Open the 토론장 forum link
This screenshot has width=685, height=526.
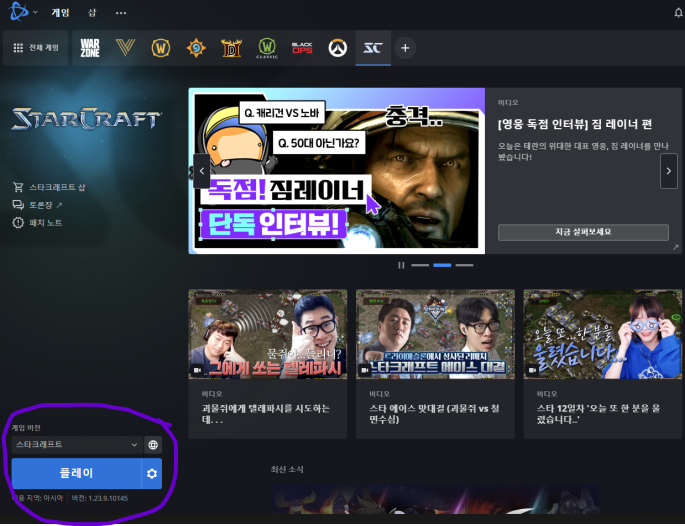38,205
